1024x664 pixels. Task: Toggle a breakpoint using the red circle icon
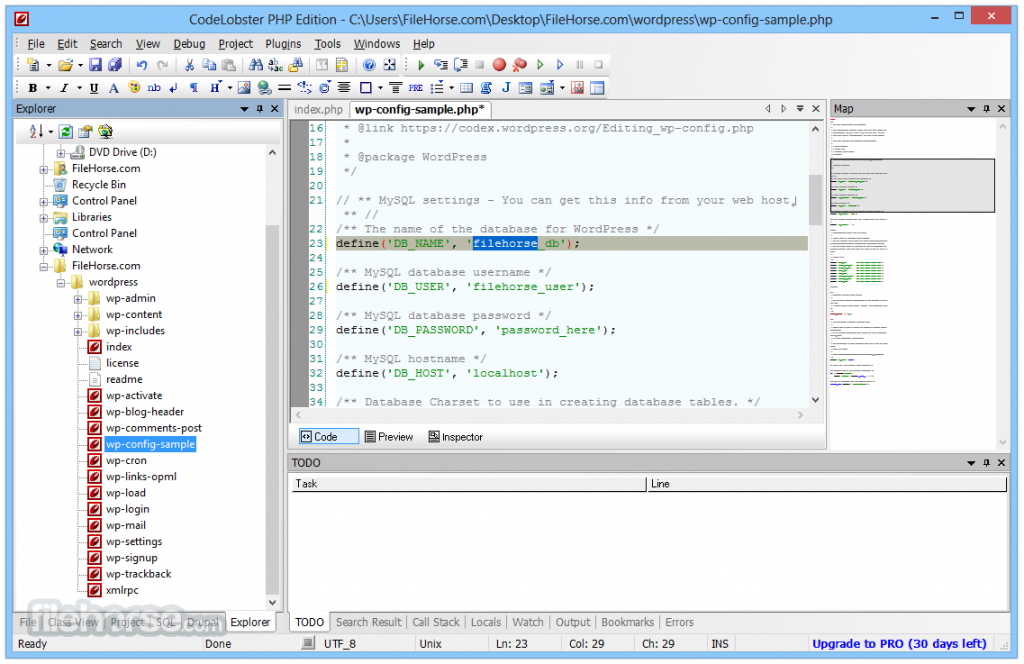pos(500,64)
